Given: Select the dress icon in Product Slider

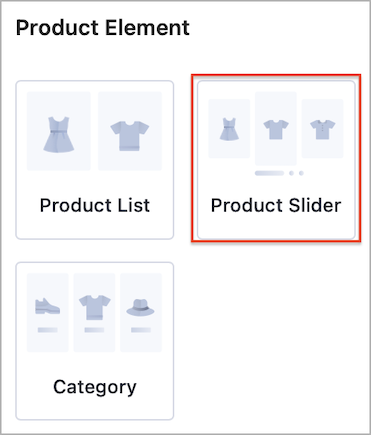Looking at the screenshot, I should coord(229,129).
